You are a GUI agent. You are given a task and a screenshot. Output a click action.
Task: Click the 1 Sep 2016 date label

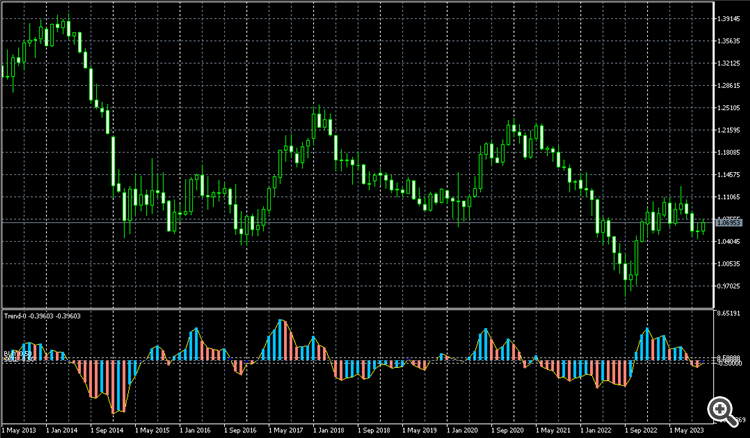[241, 430]
